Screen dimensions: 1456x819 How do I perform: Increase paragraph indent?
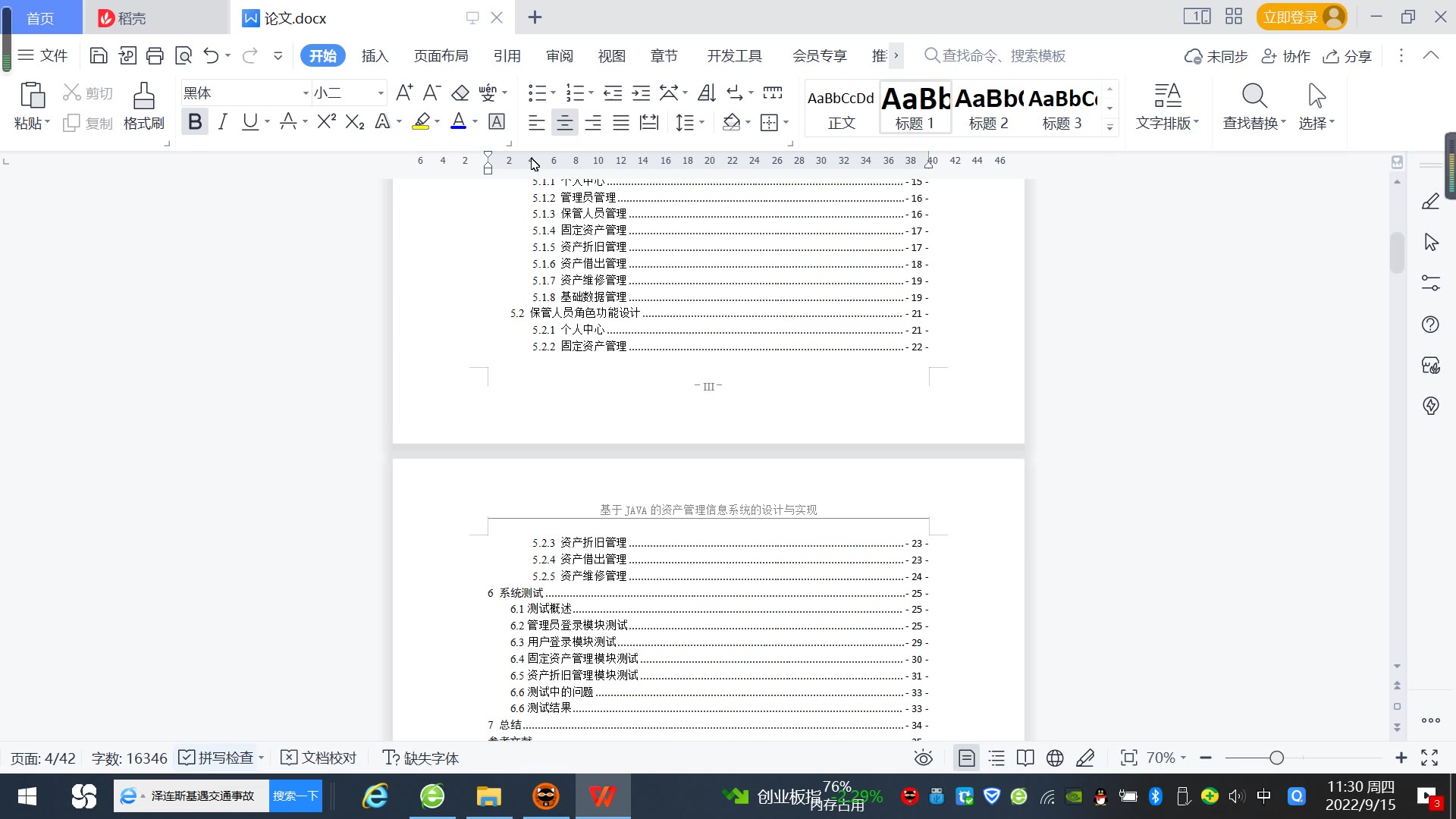pyautogui.click(x=641, y=93)
